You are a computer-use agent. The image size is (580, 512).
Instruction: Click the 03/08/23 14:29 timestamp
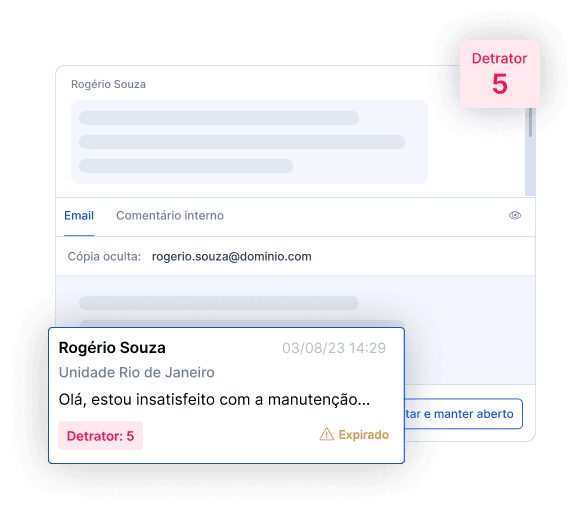[334, 348]
